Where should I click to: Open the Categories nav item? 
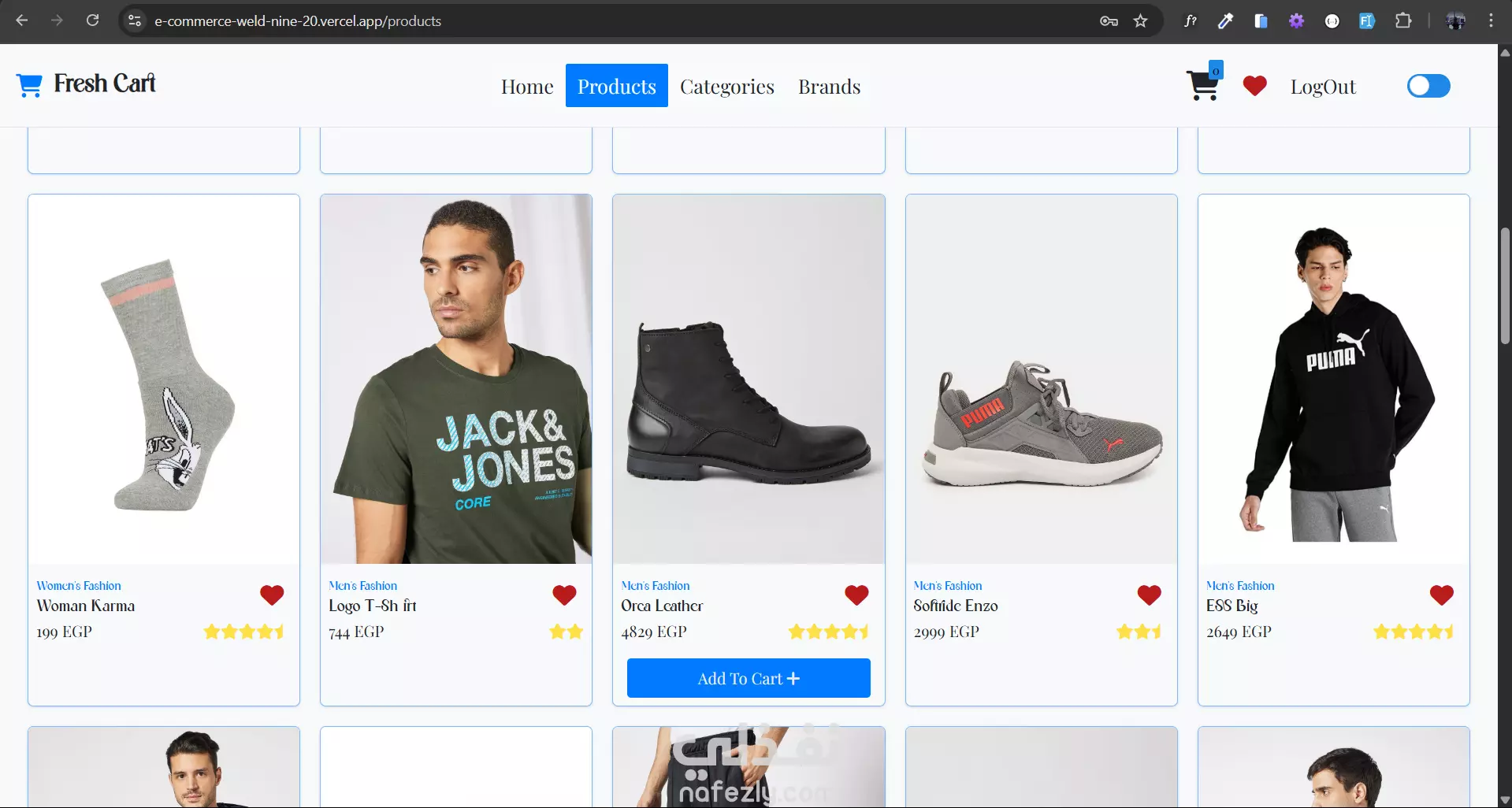point(727,86)
